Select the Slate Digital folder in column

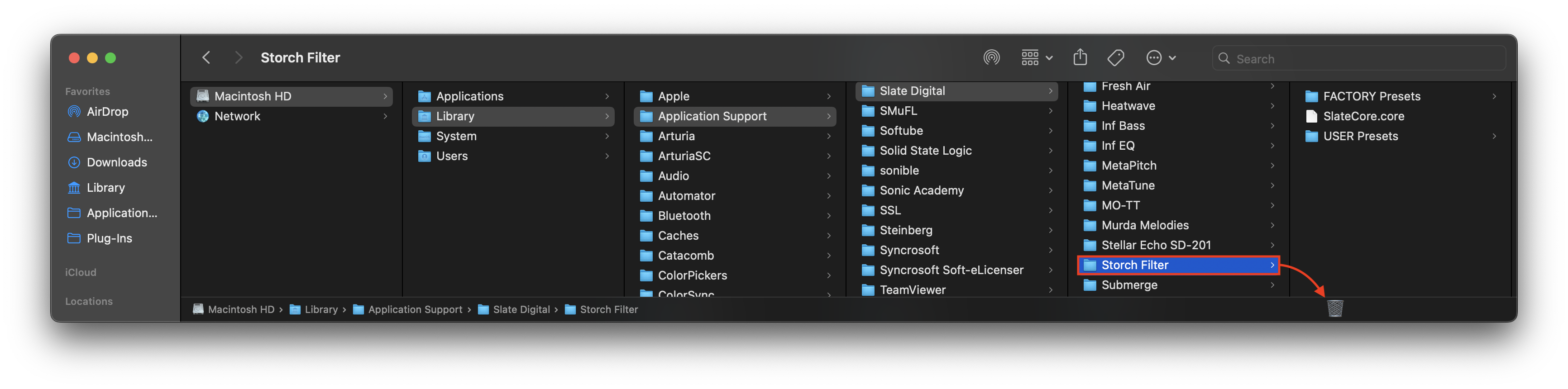pos(957,91)
